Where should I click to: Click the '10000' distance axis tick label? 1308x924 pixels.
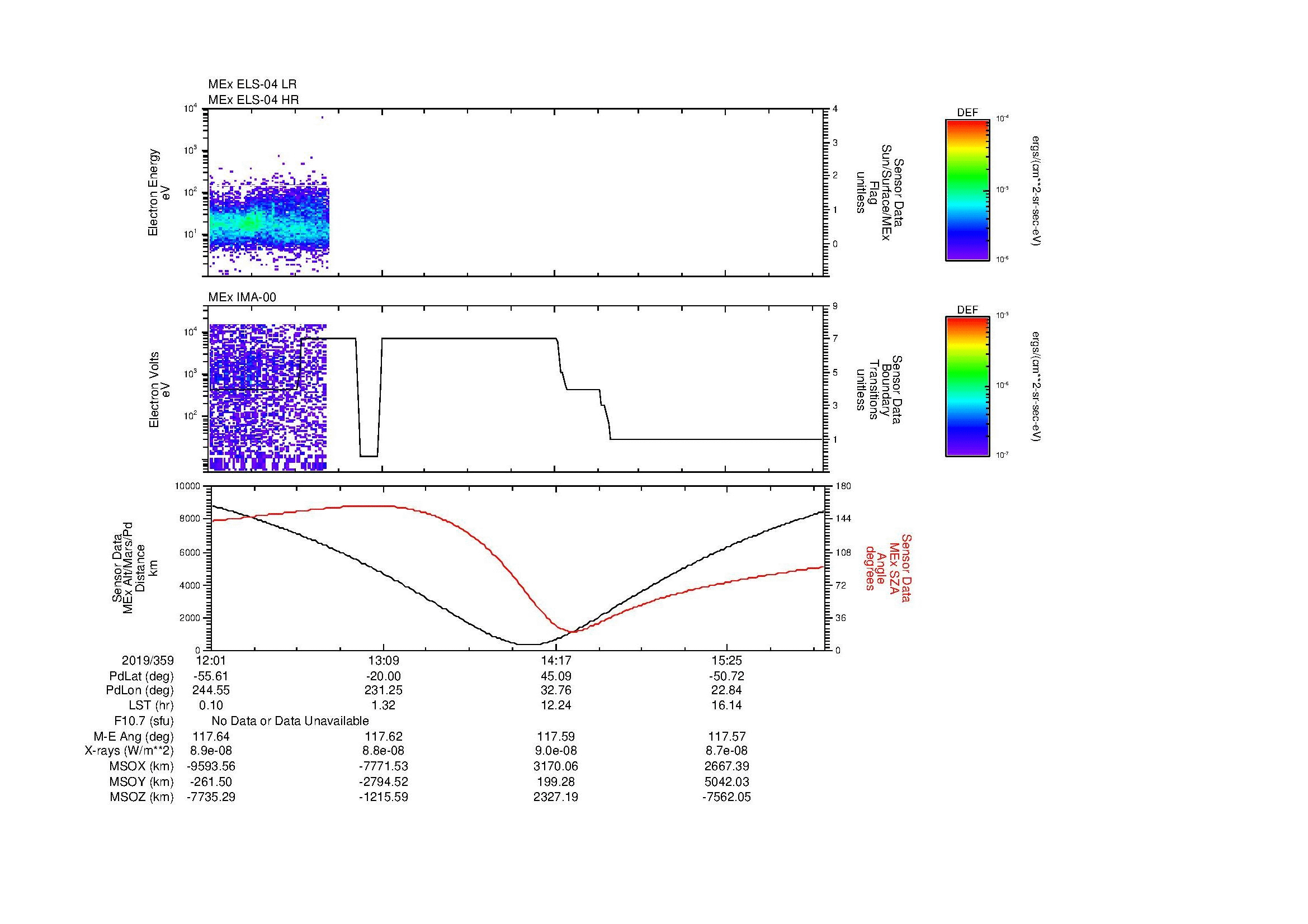click(x=187, y=486)
